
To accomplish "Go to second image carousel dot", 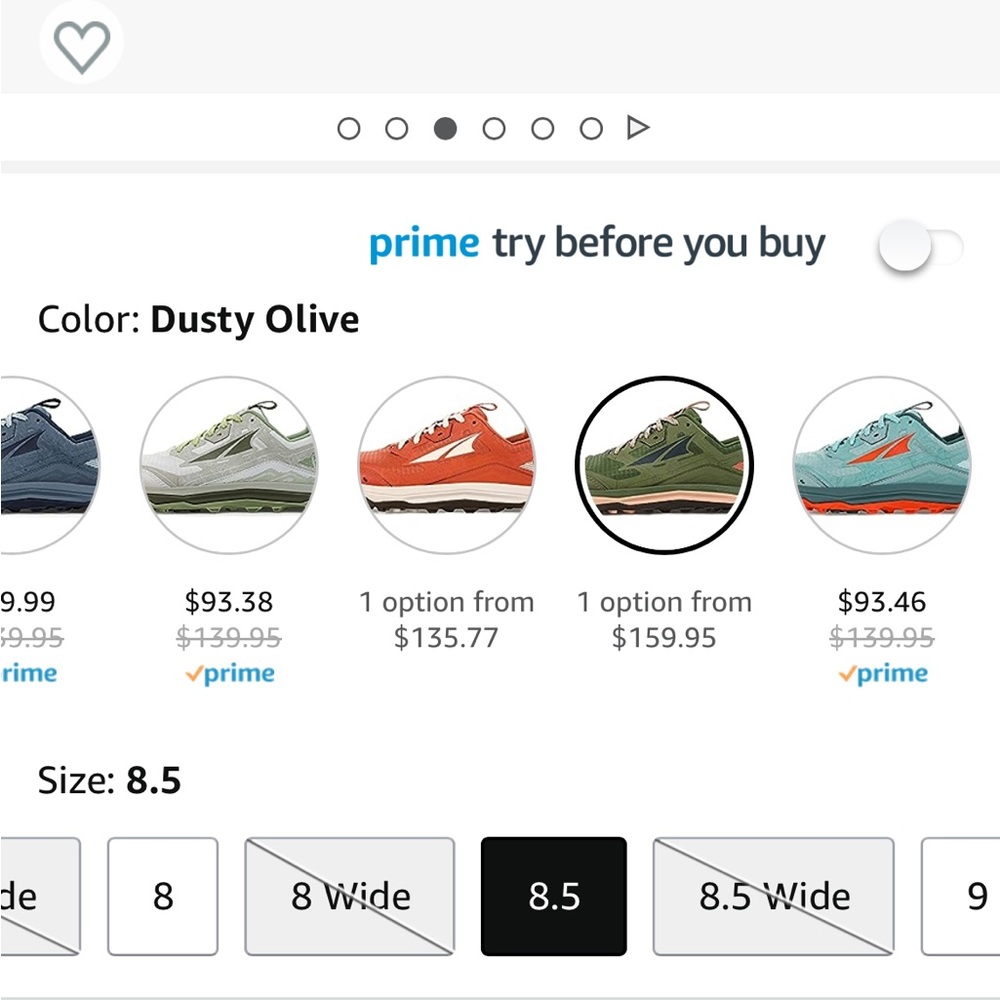I will point(397,128).
